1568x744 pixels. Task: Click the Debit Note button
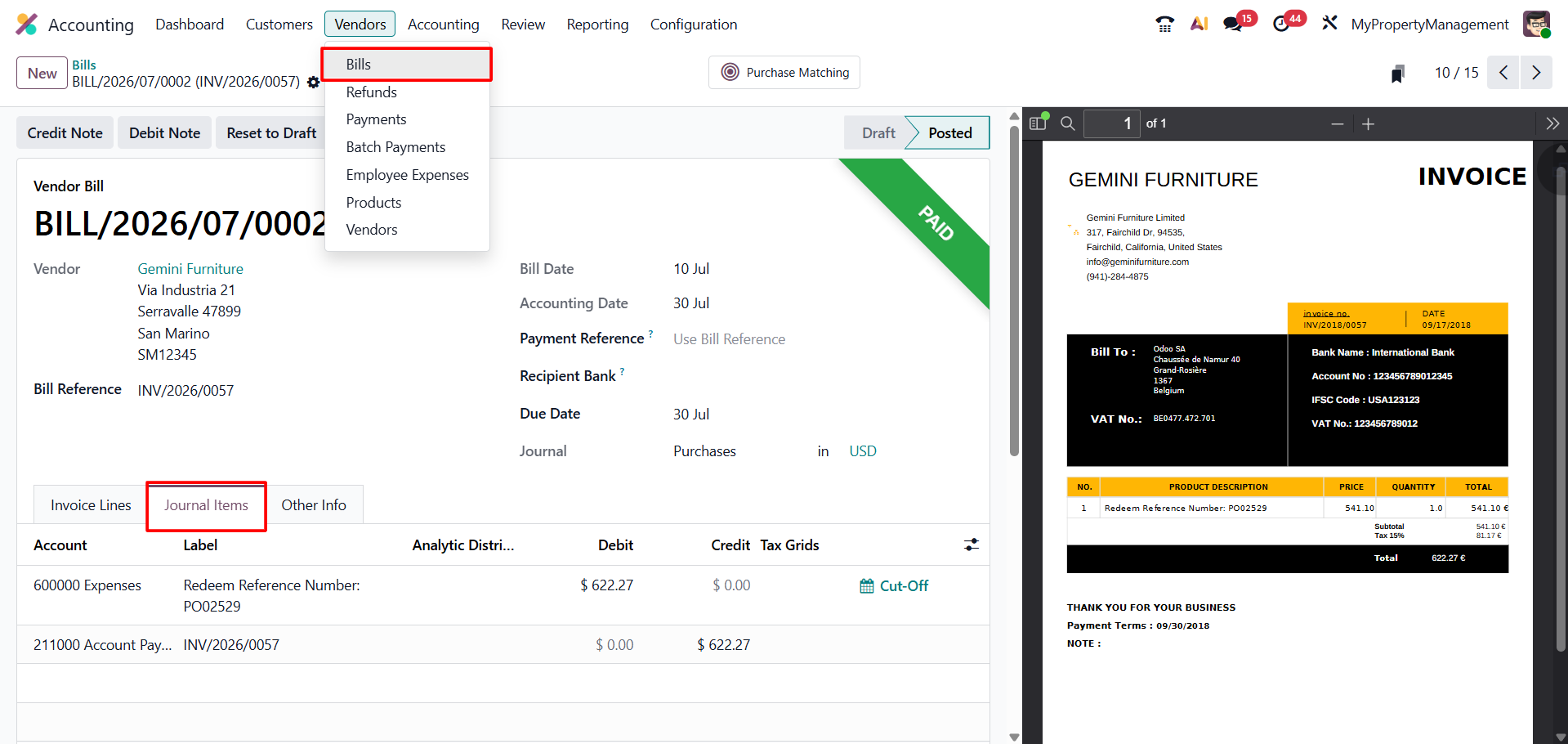tap(165, 133)
